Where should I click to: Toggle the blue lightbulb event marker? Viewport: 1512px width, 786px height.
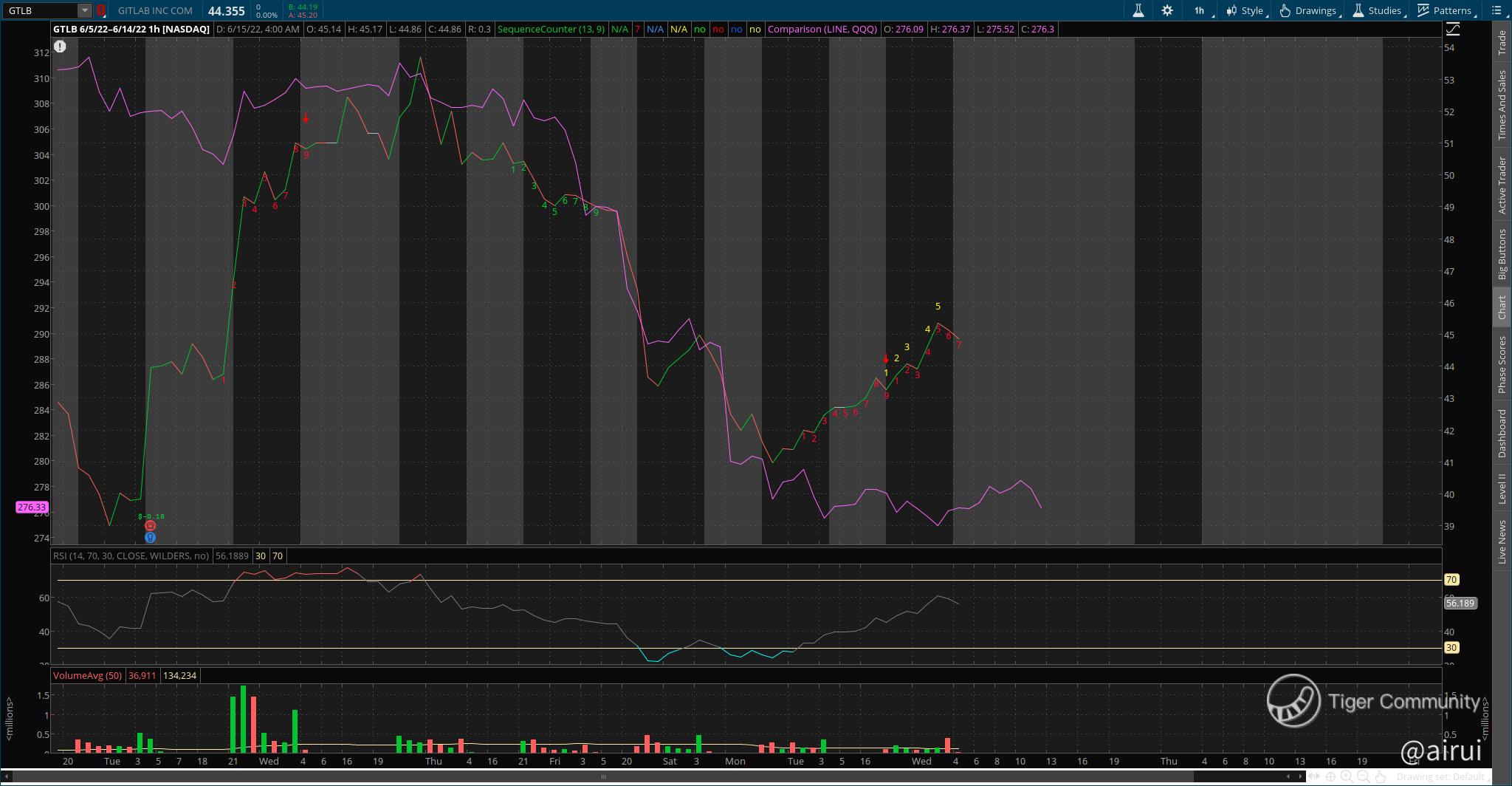click(150, 538)
